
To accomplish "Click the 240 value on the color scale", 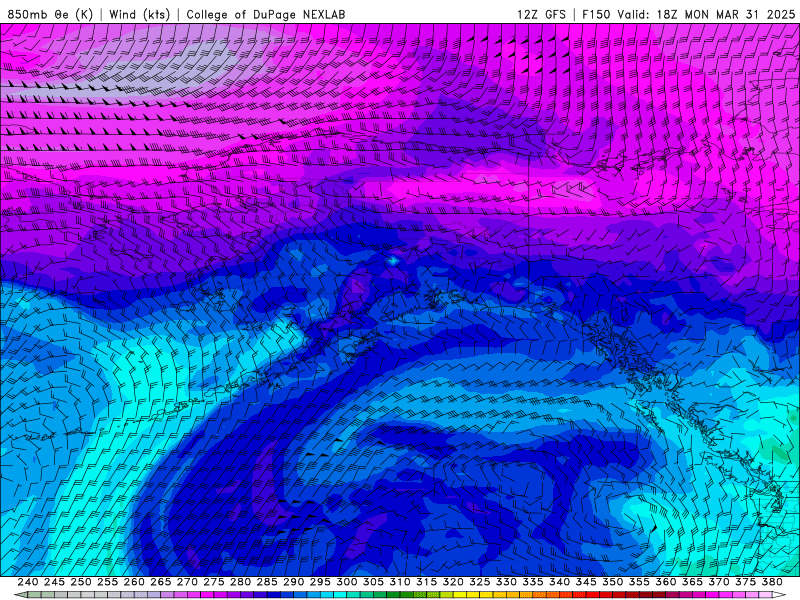I will (28, 582).
